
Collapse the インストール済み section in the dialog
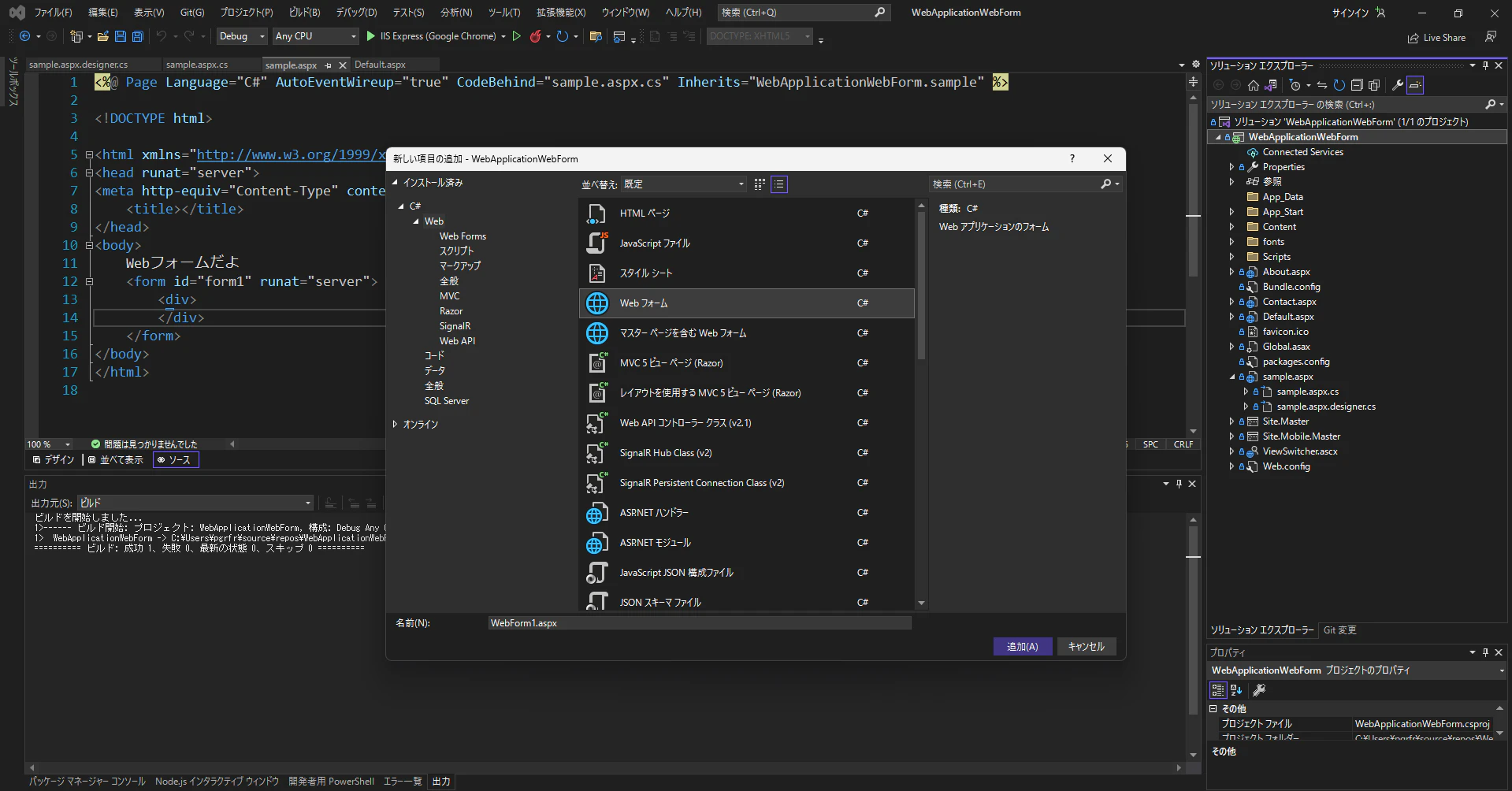[395, 183]
